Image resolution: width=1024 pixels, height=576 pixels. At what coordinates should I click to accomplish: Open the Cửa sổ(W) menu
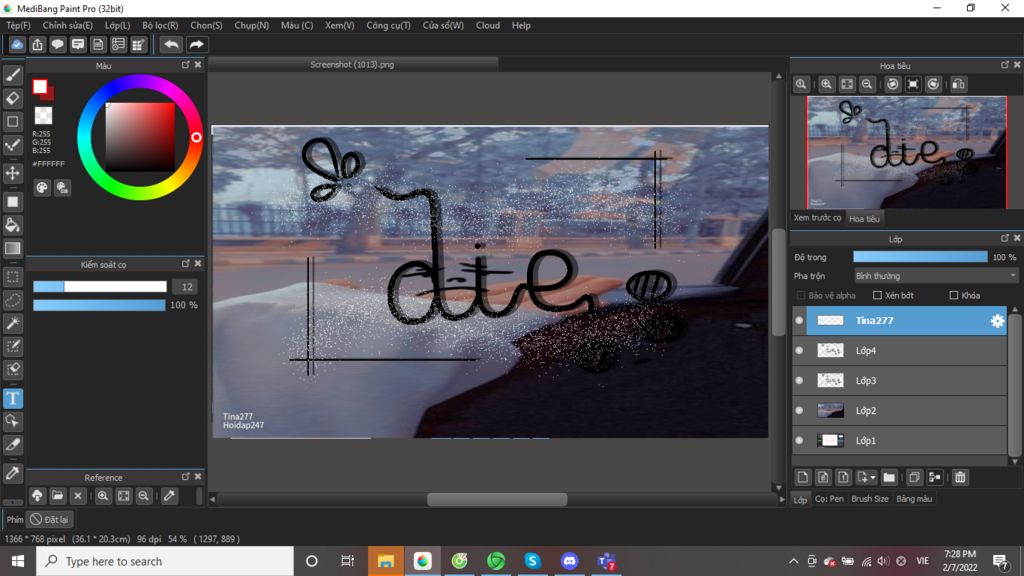[443, 25]
